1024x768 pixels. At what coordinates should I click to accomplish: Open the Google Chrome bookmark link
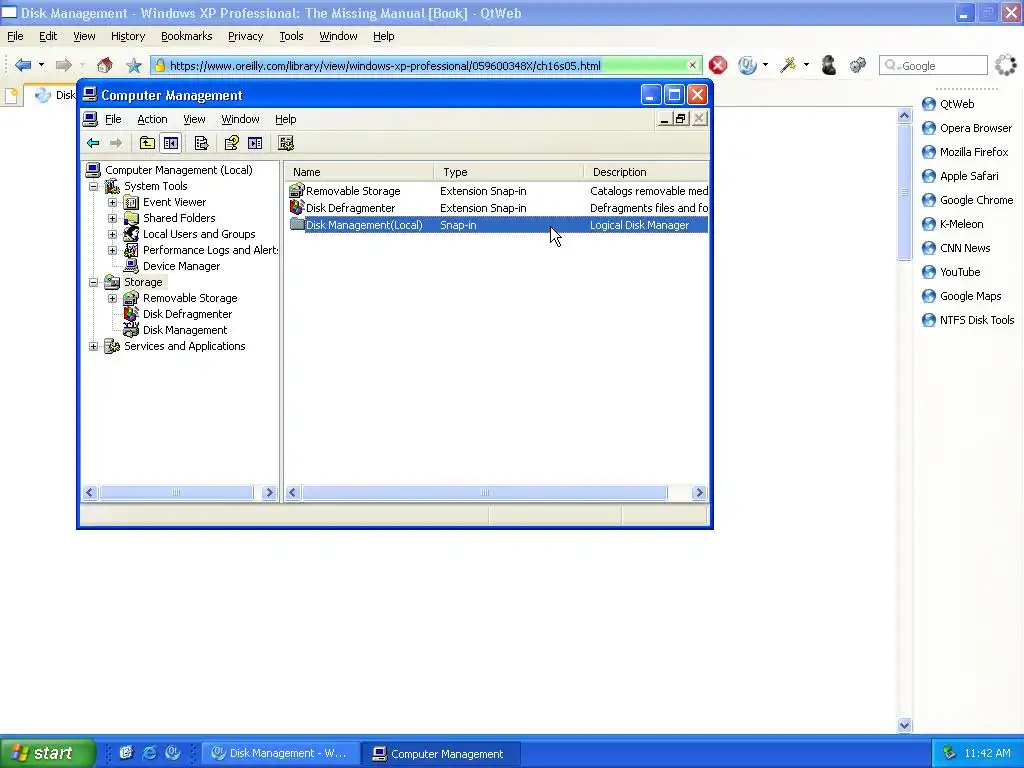pos(967,200)
